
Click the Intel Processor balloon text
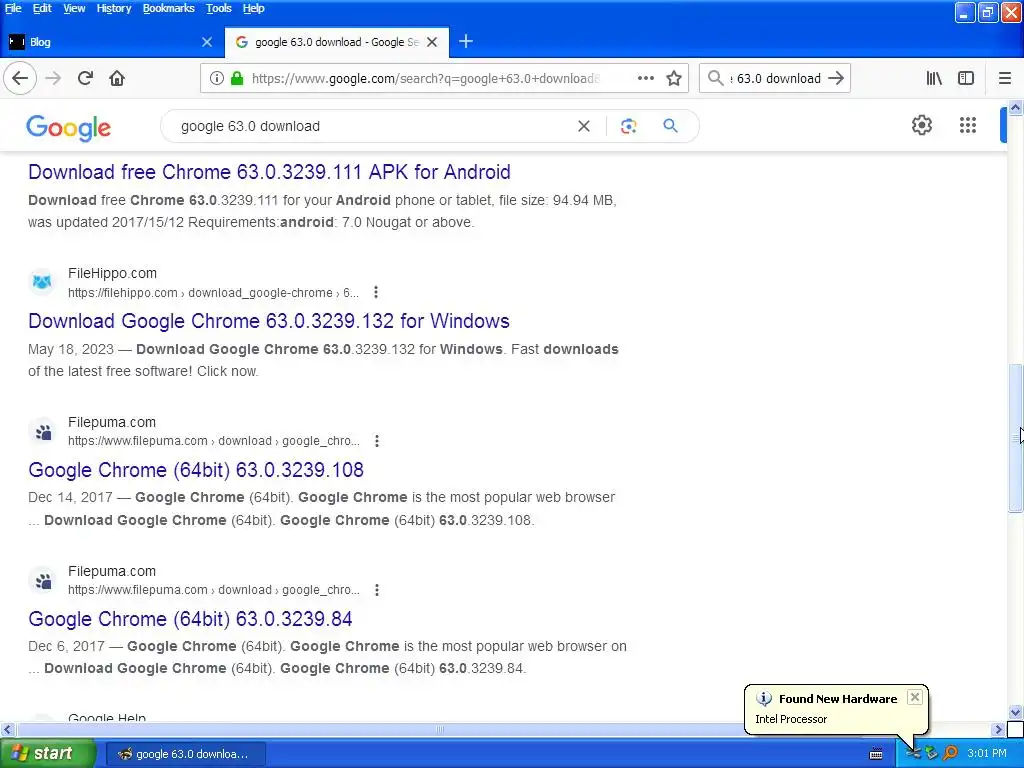(x=791, y=719)
